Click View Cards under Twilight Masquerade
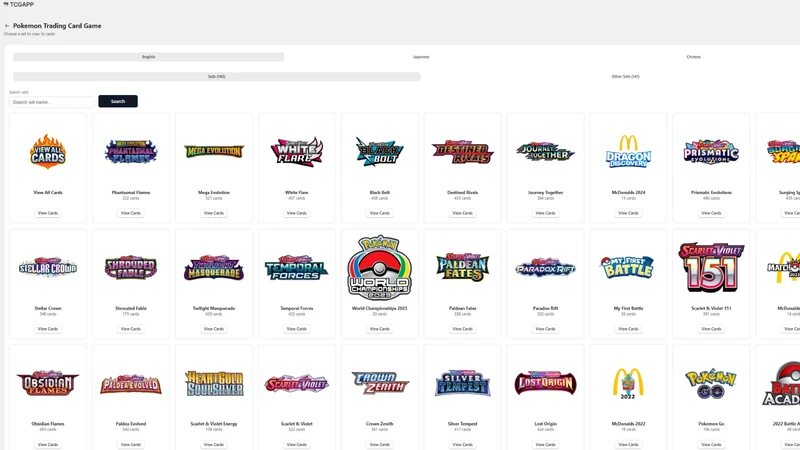Image resolution: width=800 pixels, height=450 pixels. click(214, 329)
